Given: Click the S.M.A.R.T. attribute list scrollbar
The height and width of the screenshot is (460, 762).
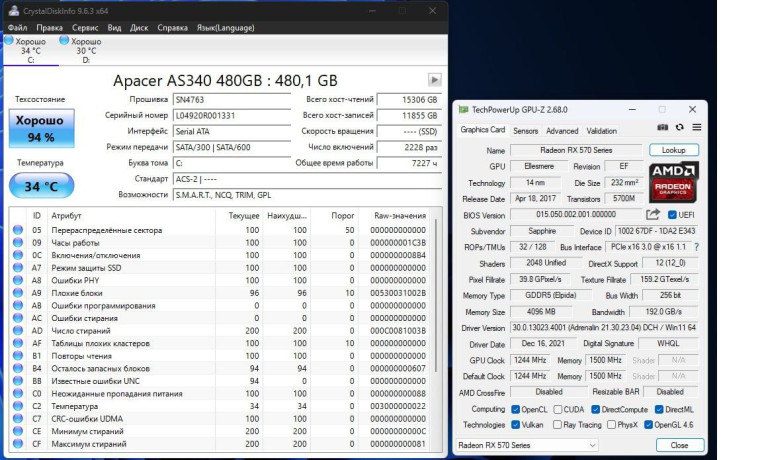Looking at the screenshot, I should click(x=436, y=296).
